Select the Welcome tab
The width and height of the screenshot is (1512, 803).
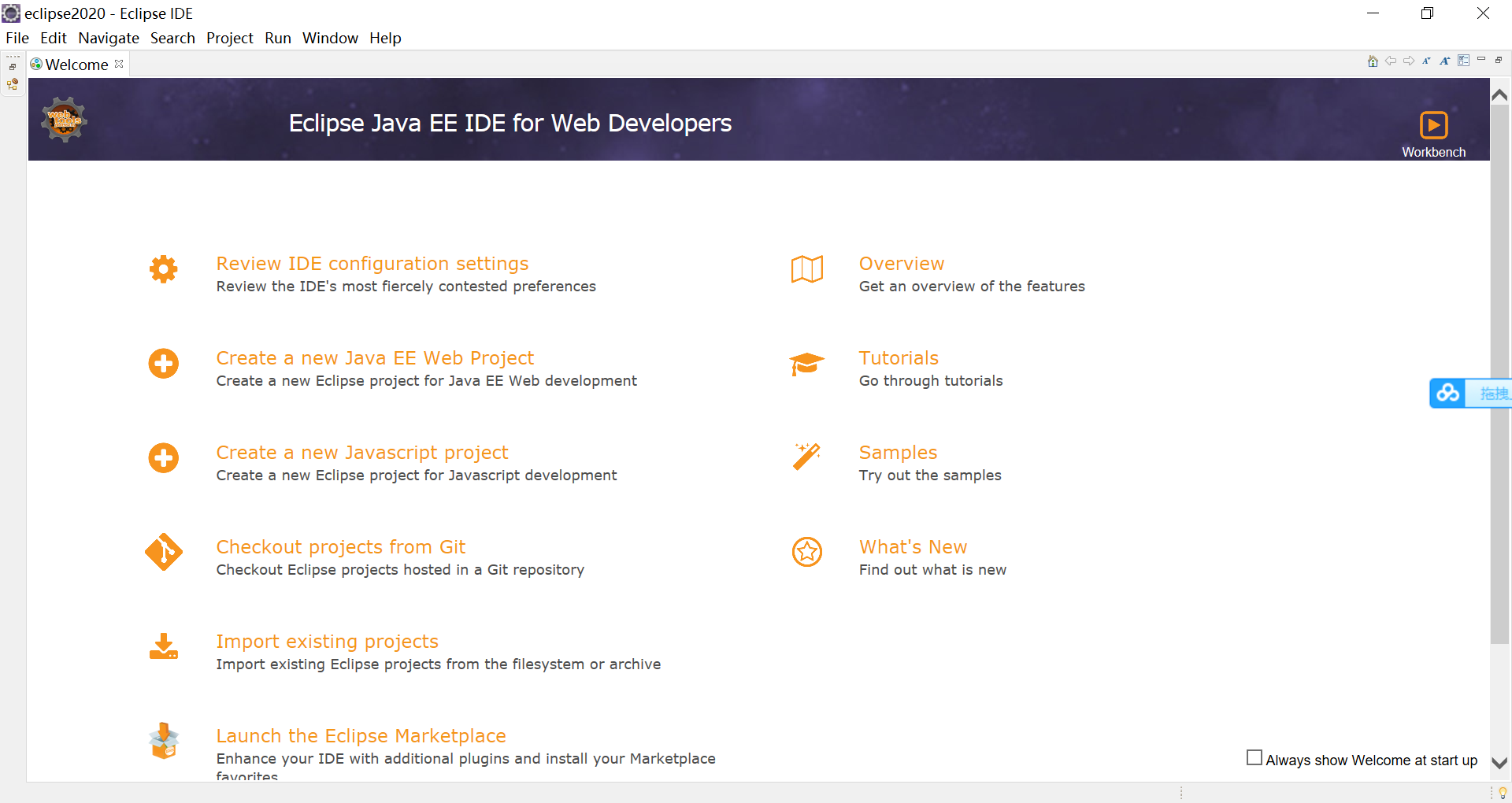tap(75, 65)
